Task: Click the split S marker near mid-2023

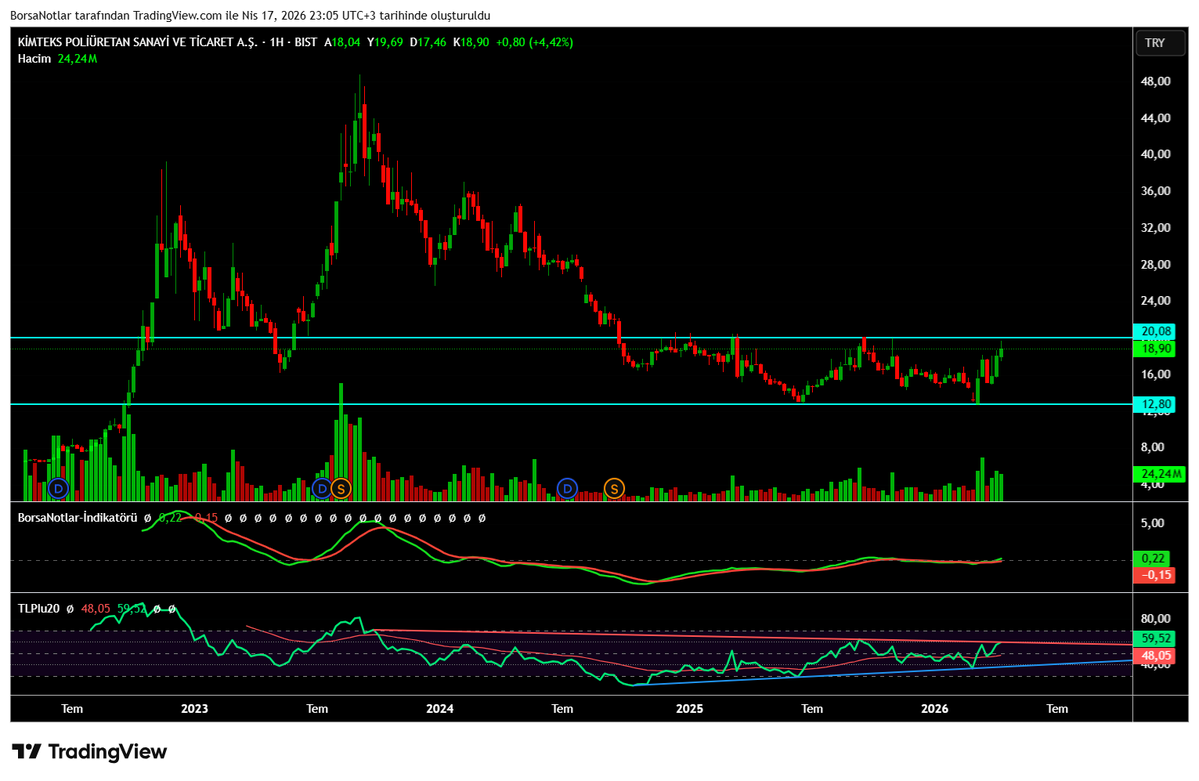Action: (x=341, y=488)
